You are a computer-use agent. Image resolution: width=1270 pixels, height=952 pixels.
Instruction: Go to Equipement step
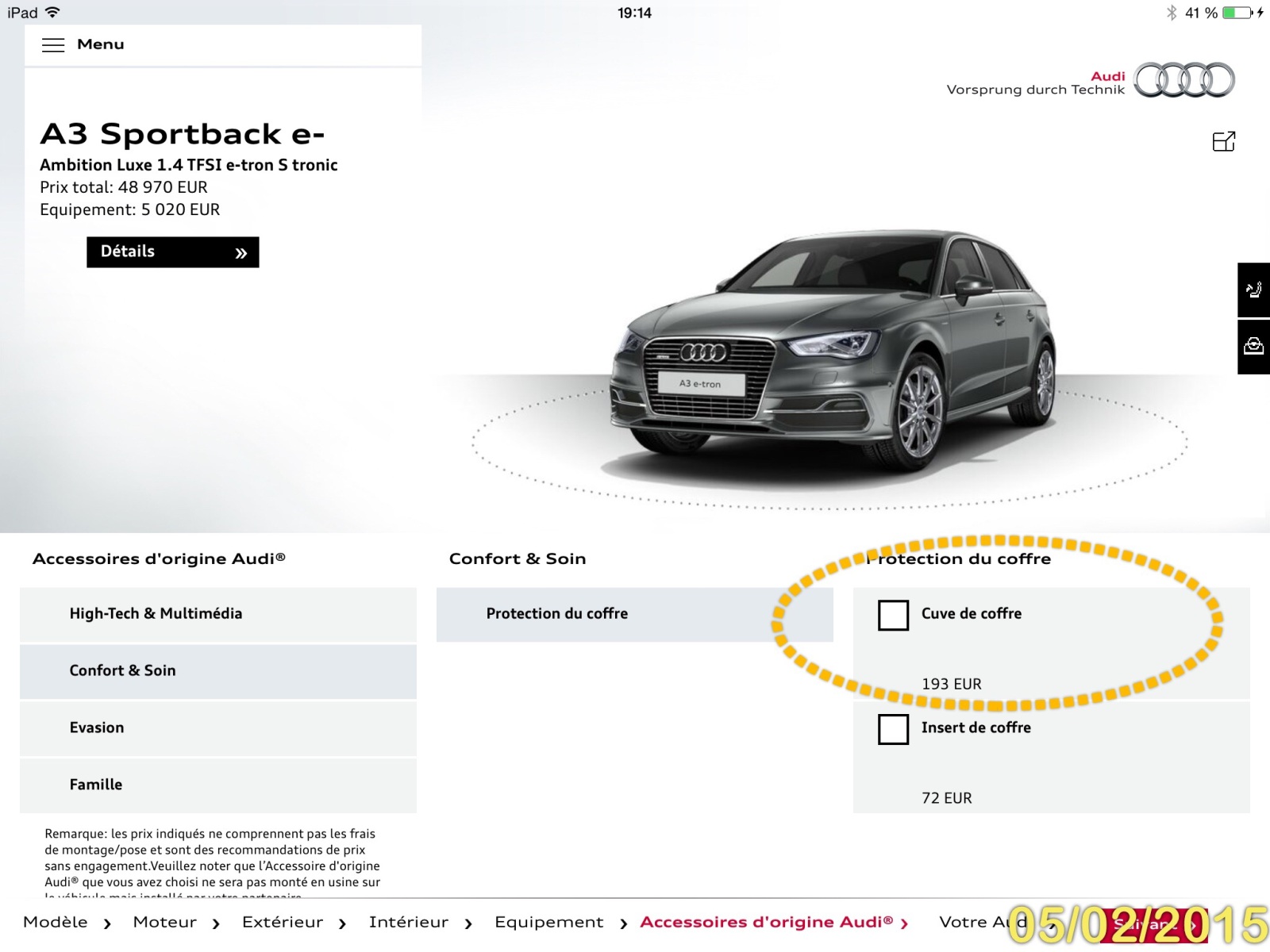(549, 923)
